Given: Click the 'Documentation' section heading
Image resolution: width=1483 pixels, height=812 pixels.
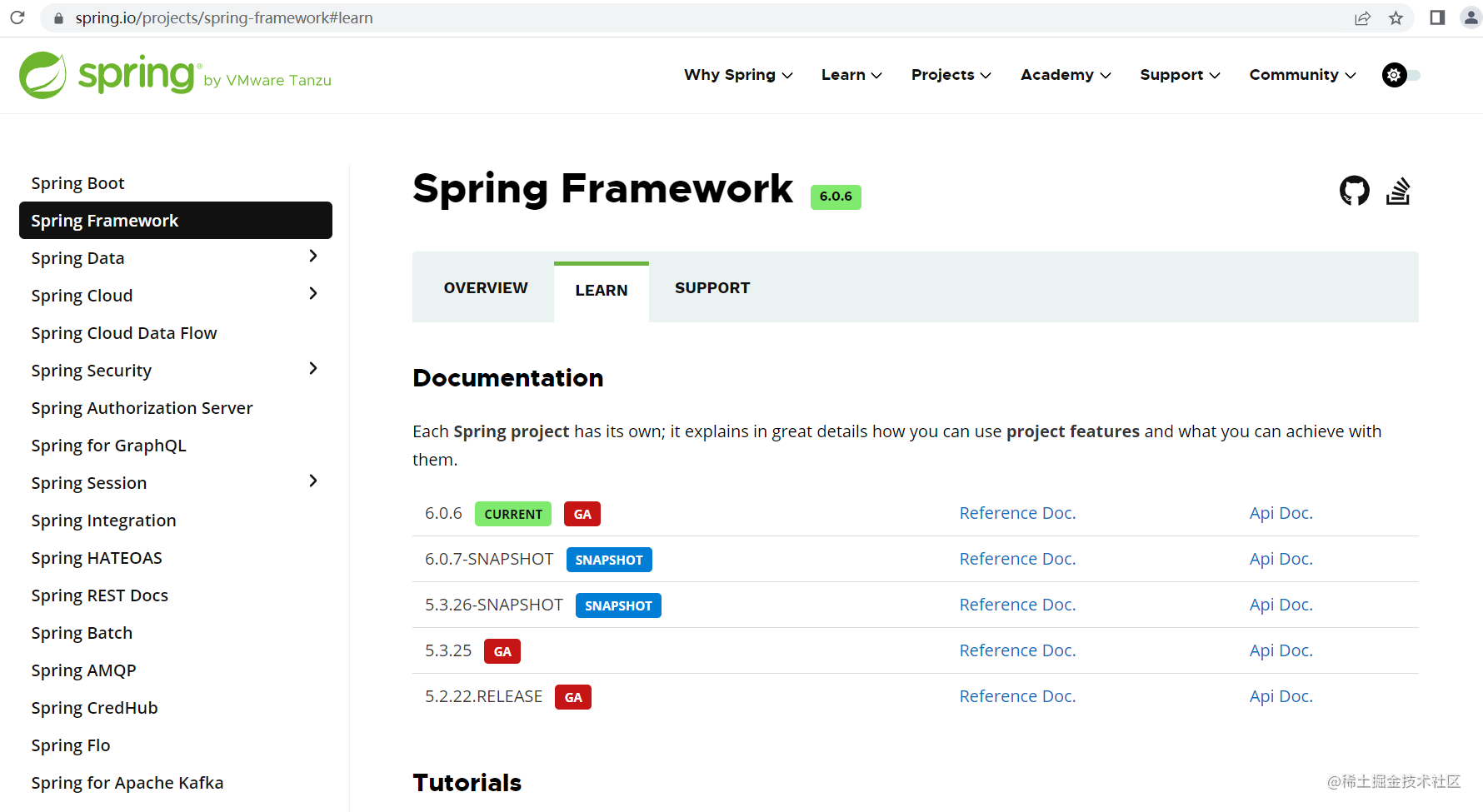Looking at the screenshot, I should click(507, 378).
